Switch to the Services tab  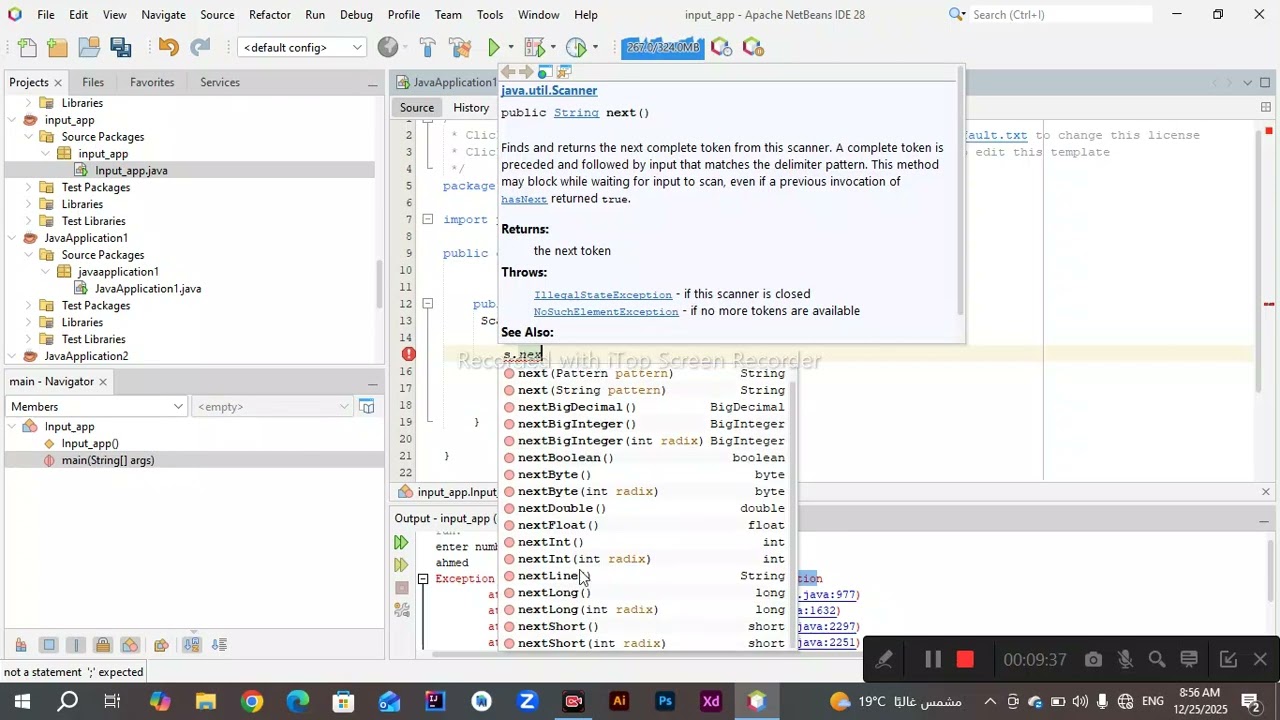(x=219, y=82)
